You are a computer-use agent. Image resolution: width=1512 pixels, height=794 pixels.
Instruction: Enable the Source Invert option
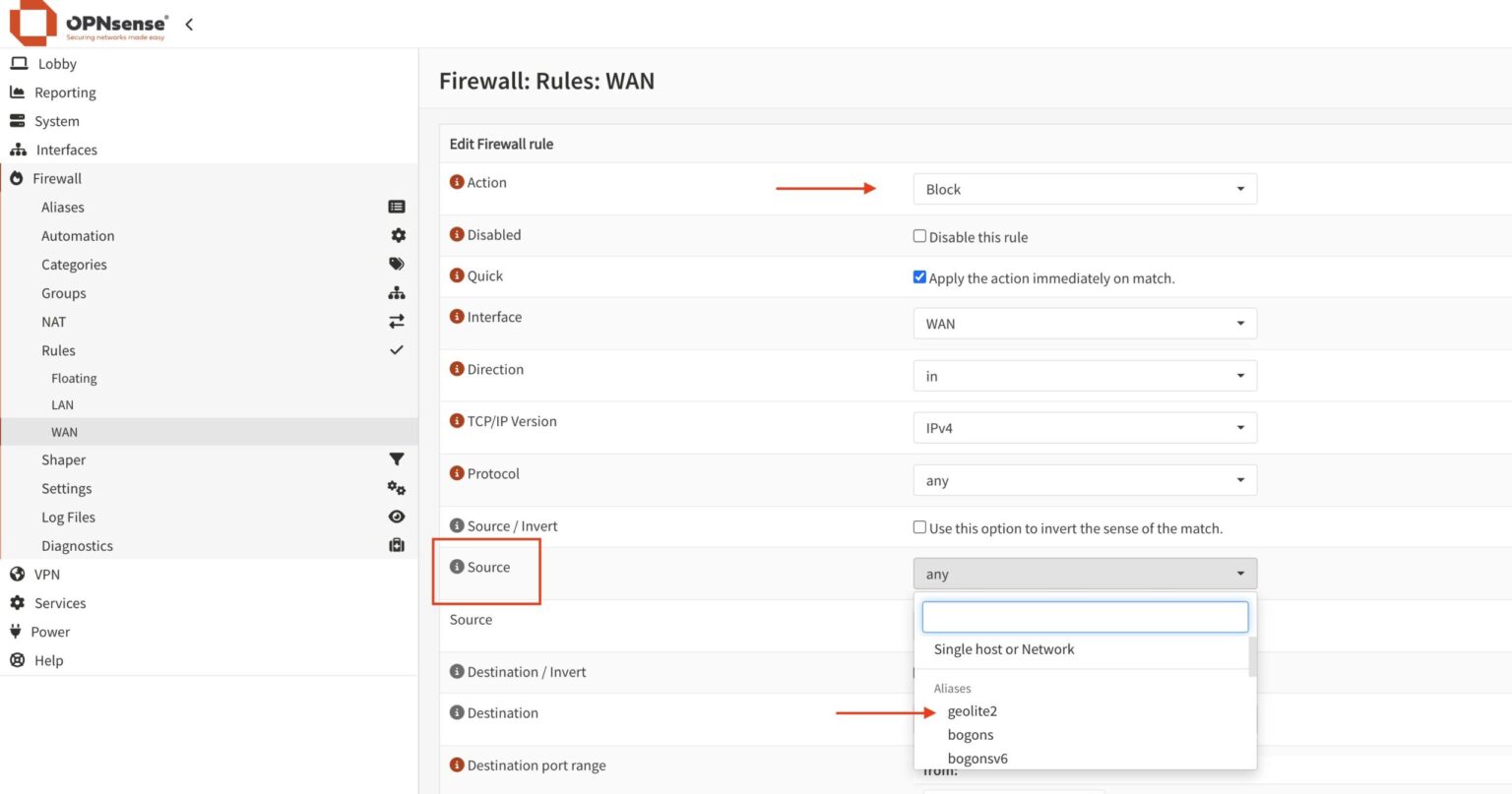(x=919, y=525)
